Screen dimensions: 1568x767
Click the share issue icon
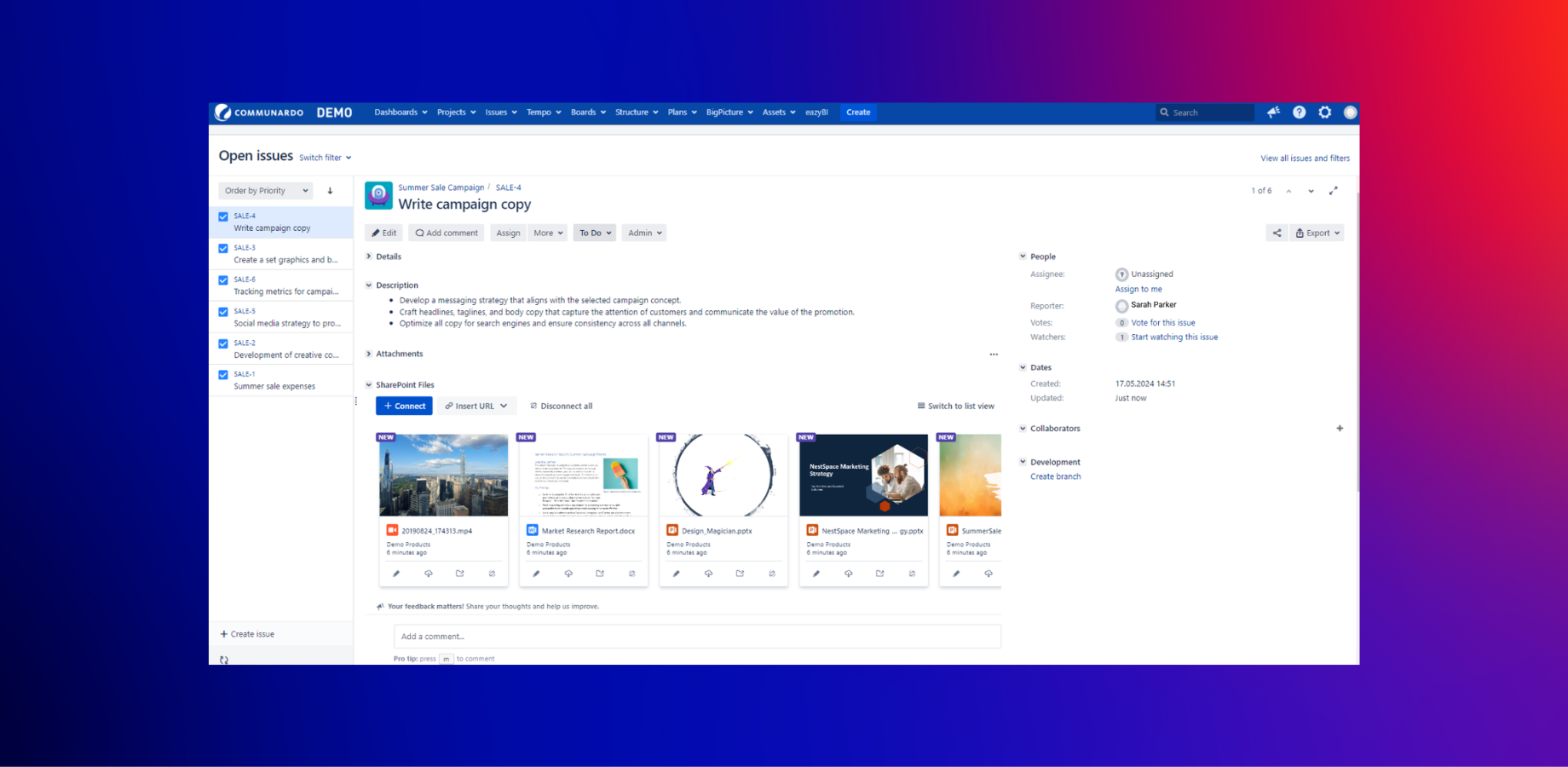click(1277, 233)
